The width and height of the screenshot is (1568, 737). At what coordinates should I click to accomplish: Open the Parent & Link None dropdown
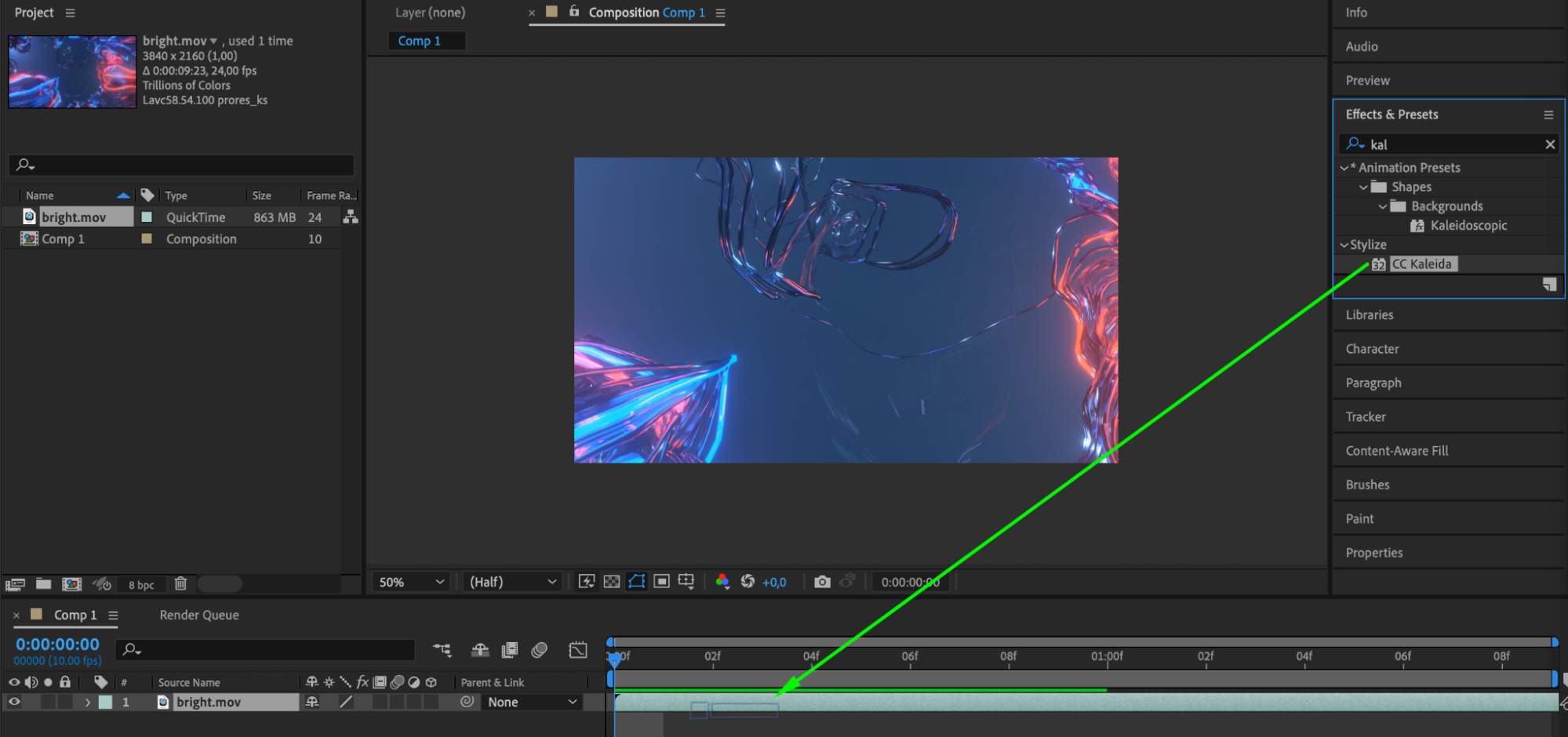pyautogui.click(x=532, y=703)
